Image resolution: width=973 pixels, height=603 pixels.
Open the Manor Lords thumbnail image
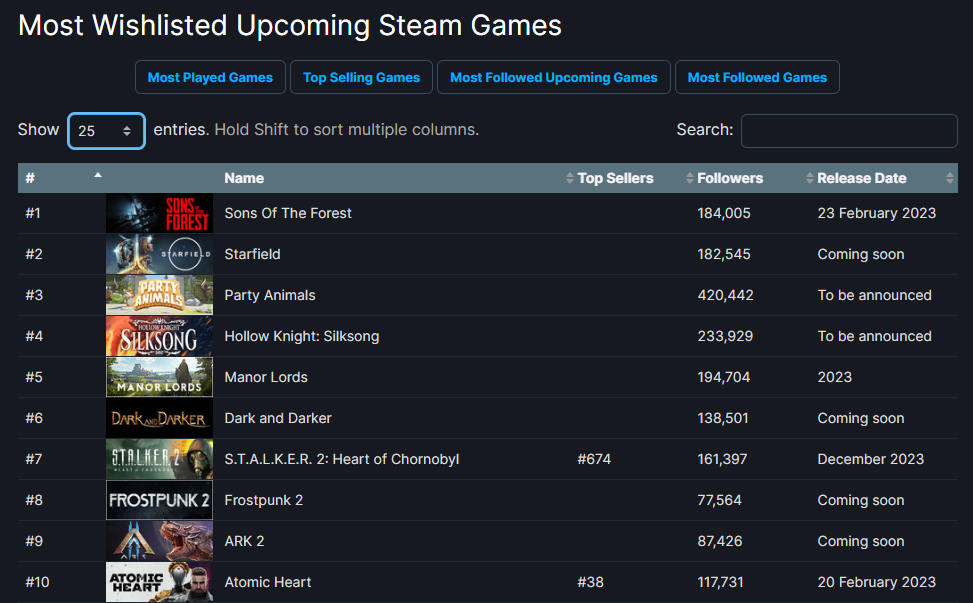point(159,377)
